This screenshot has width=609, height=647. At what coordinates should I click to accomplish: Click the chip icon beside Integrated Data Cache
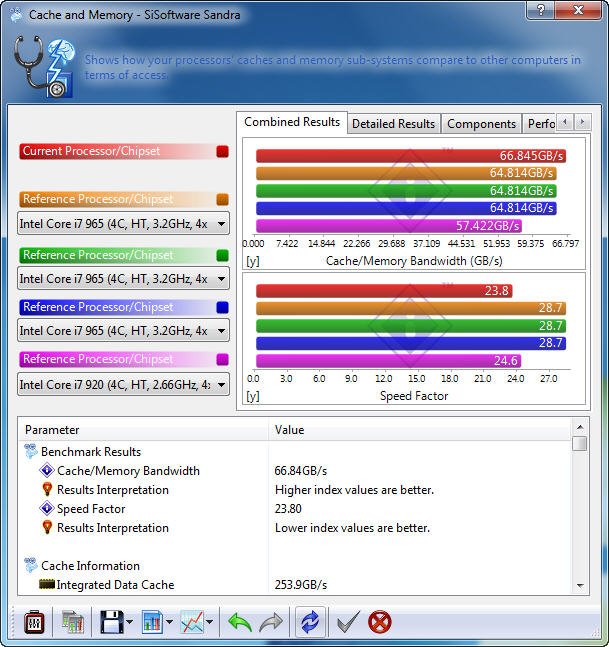coord(47,584)
